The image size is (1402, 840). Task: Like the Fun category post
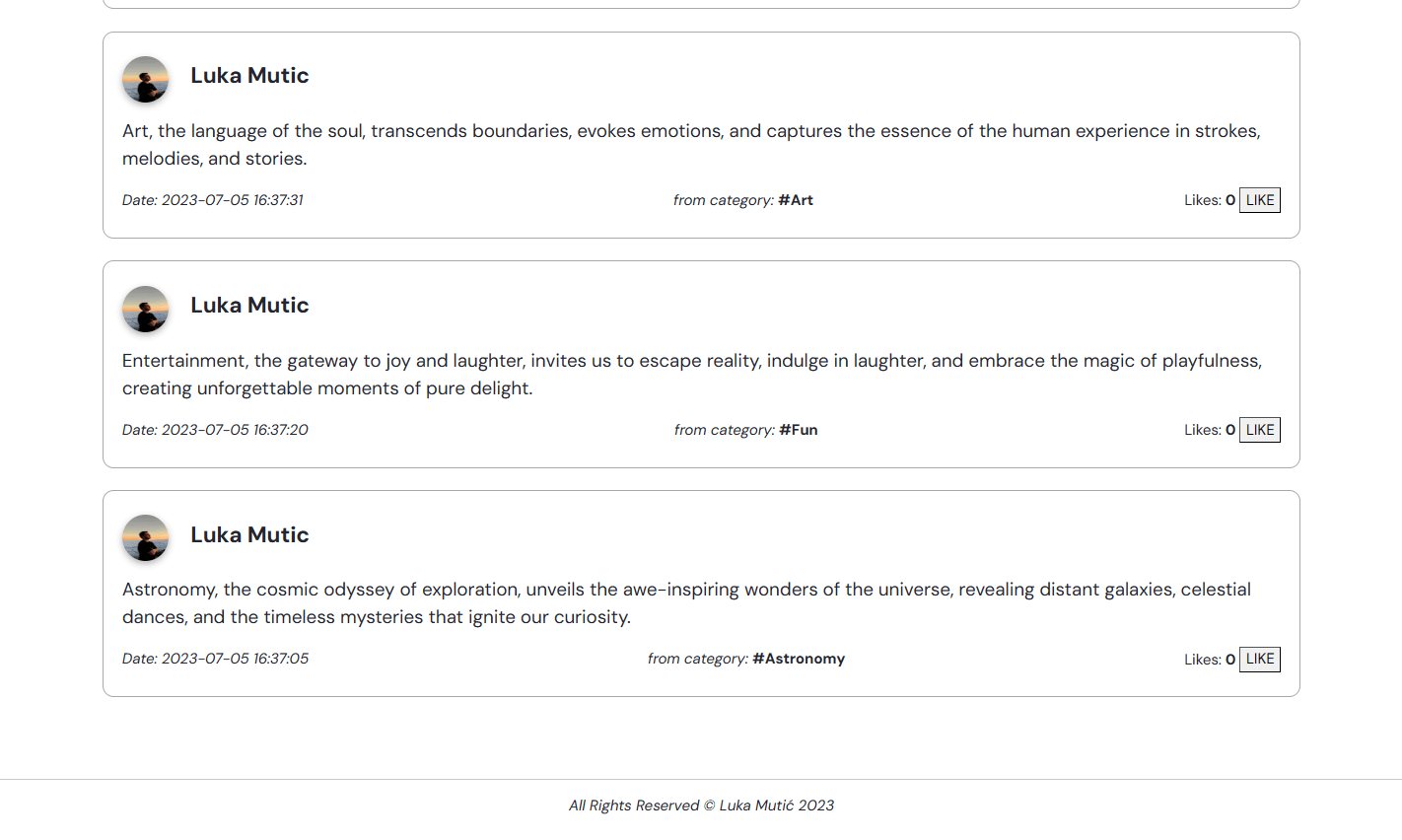[1259, 430]
